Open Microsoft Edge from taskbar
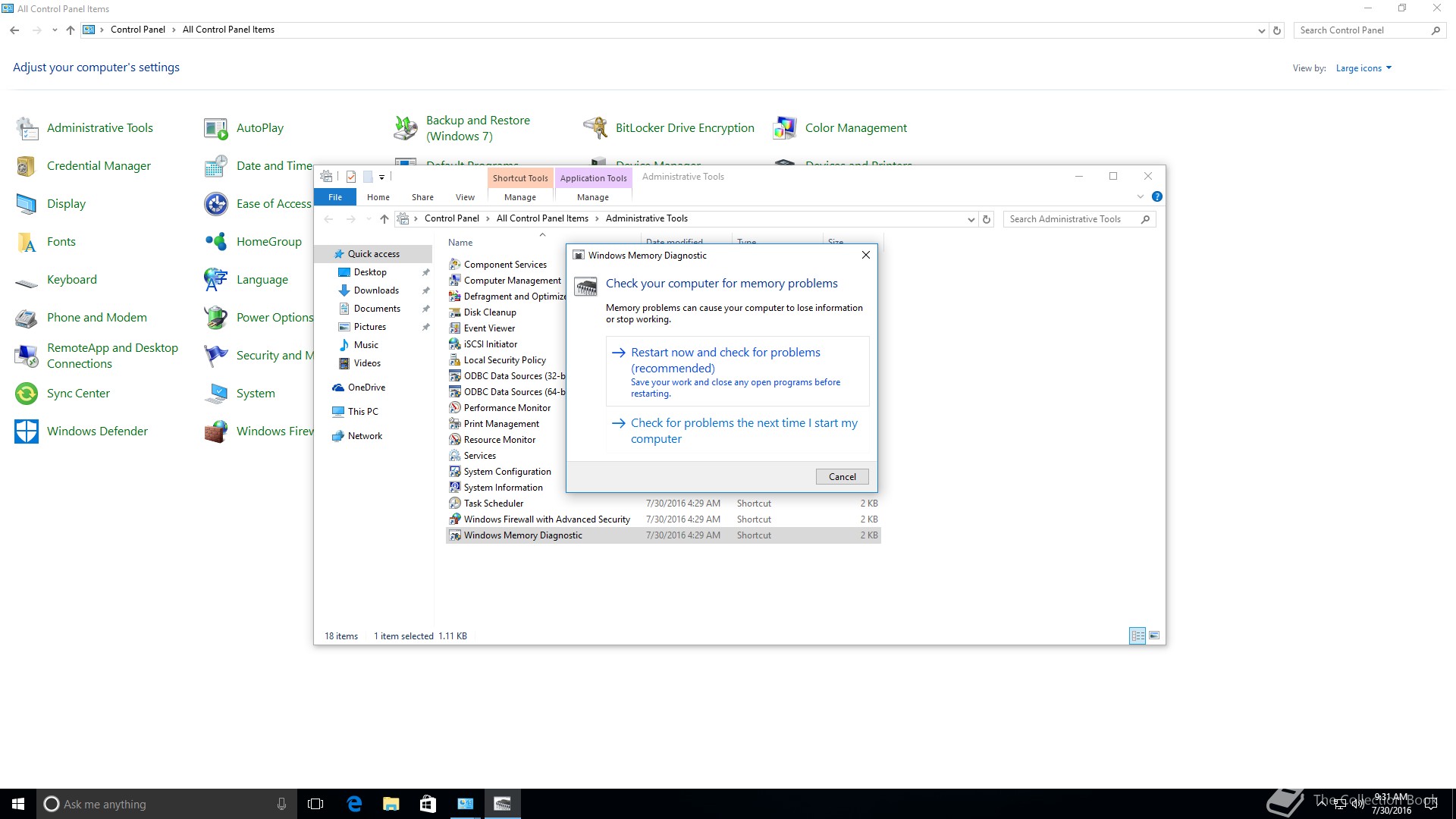 click(x=354, y=804)
